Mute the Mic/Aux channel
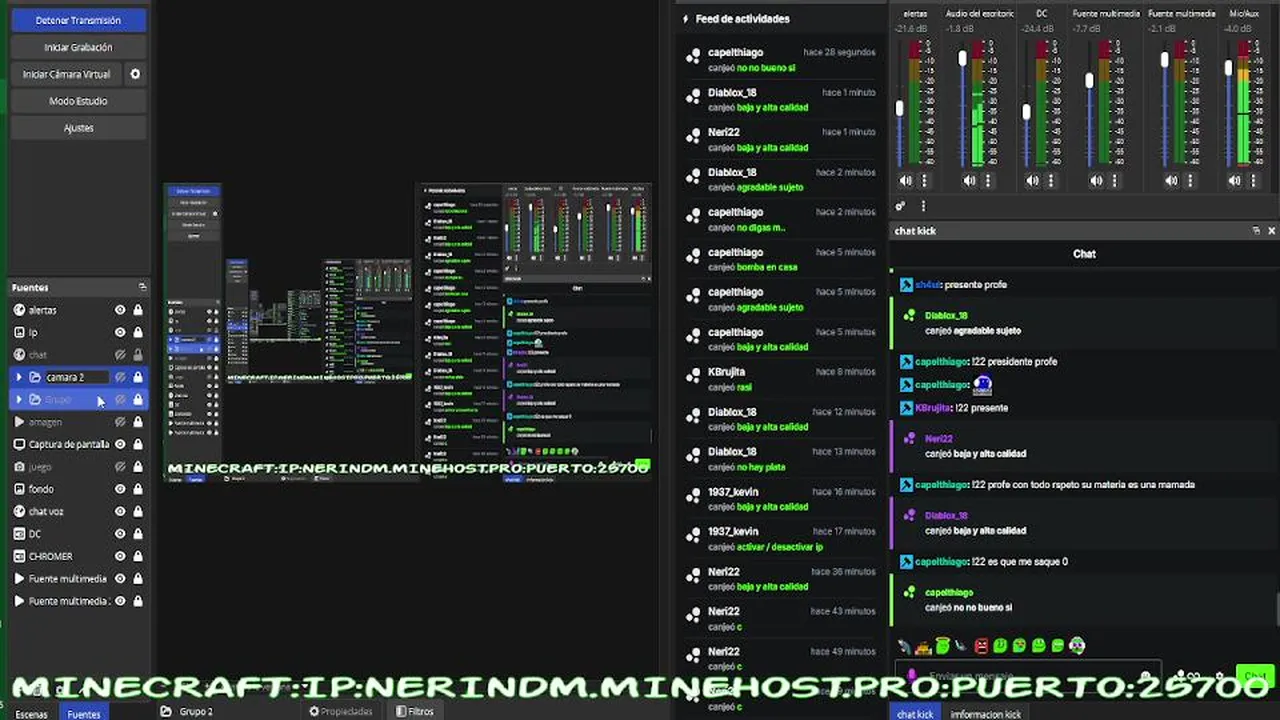Viewport: 1280px width, 720px height. tap(1235, 181)
